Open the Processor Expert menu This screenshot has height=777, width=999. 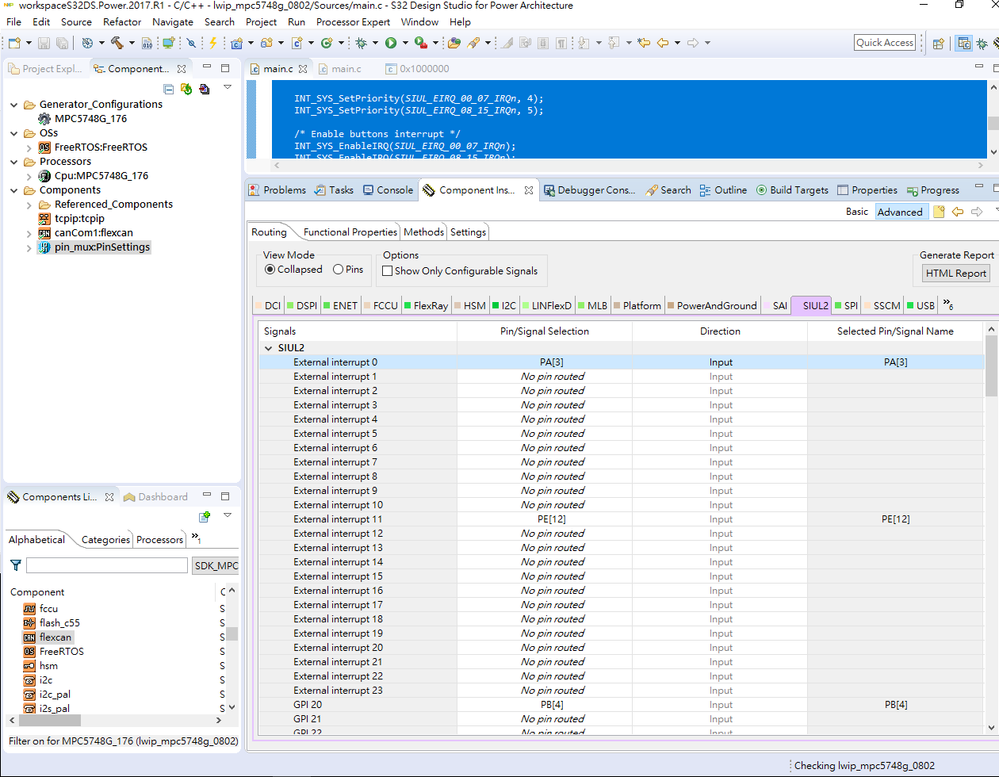coord(353,22)
